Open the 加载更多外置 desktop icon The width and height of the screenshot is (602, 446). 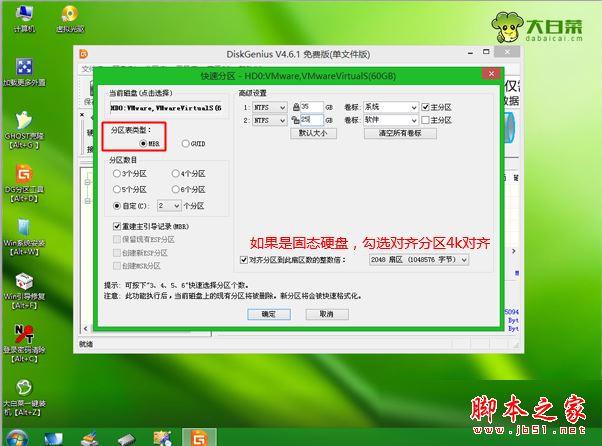tap(24, 72)
